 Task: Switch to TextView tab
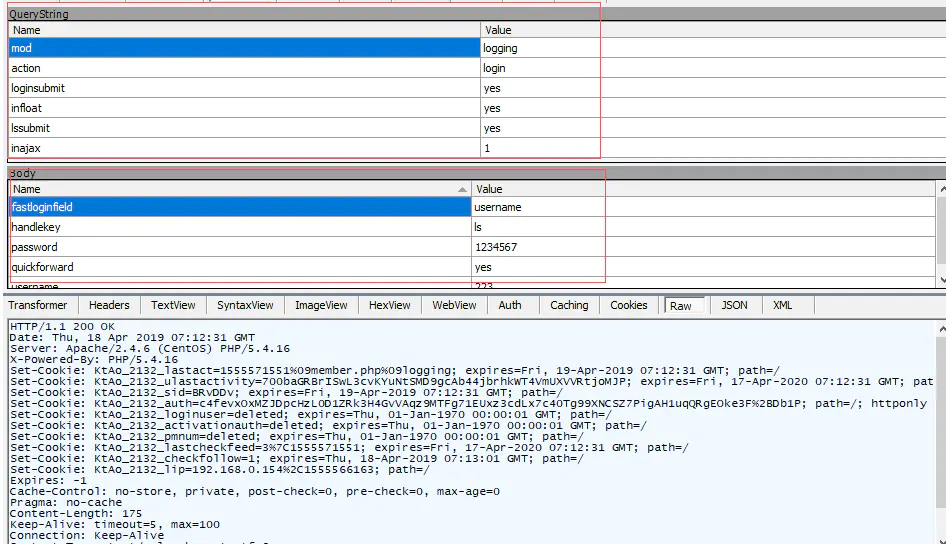173,305
